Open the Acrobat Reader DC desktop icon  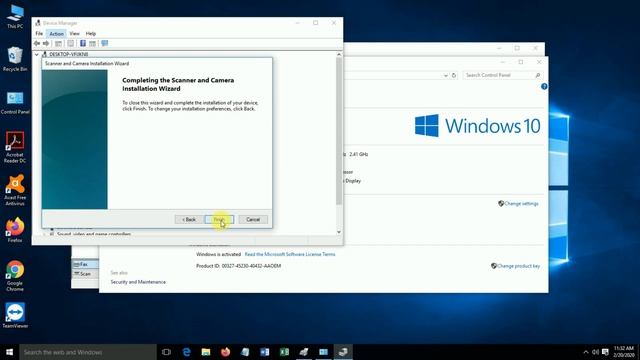[x=15, y=147]
